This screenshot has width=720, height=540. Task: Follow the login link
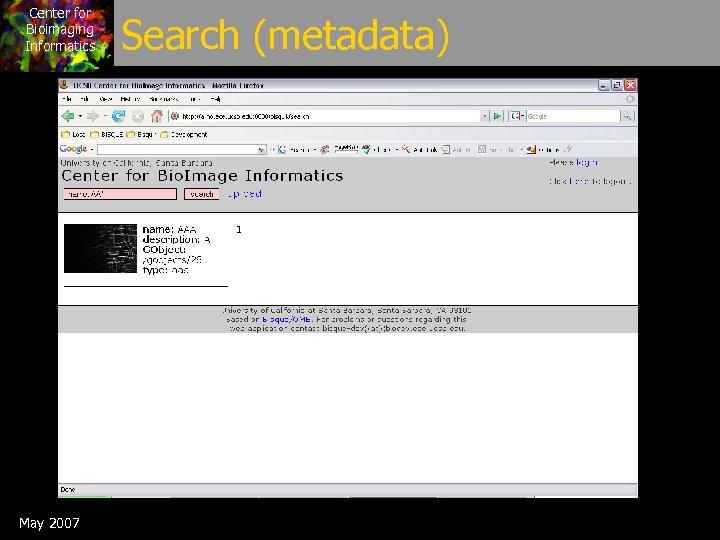click(x=586, y=162)
